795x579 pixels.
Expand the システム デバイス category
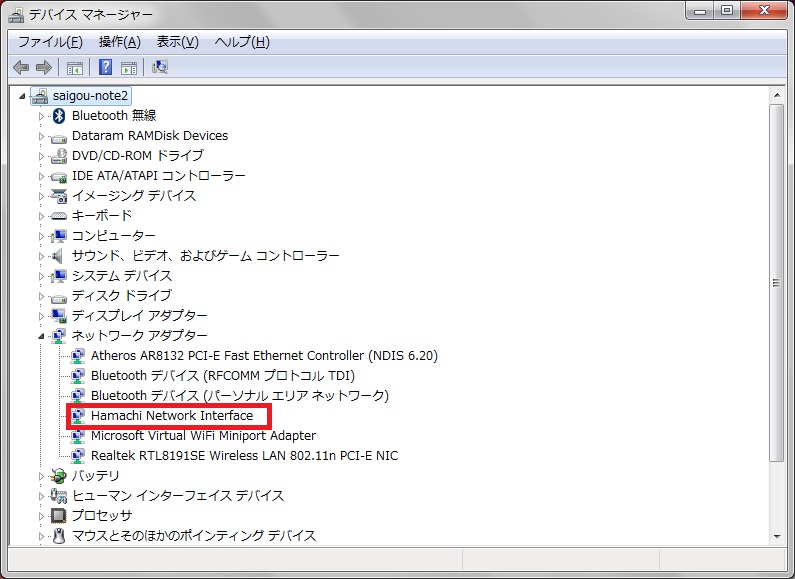(41, 276)
